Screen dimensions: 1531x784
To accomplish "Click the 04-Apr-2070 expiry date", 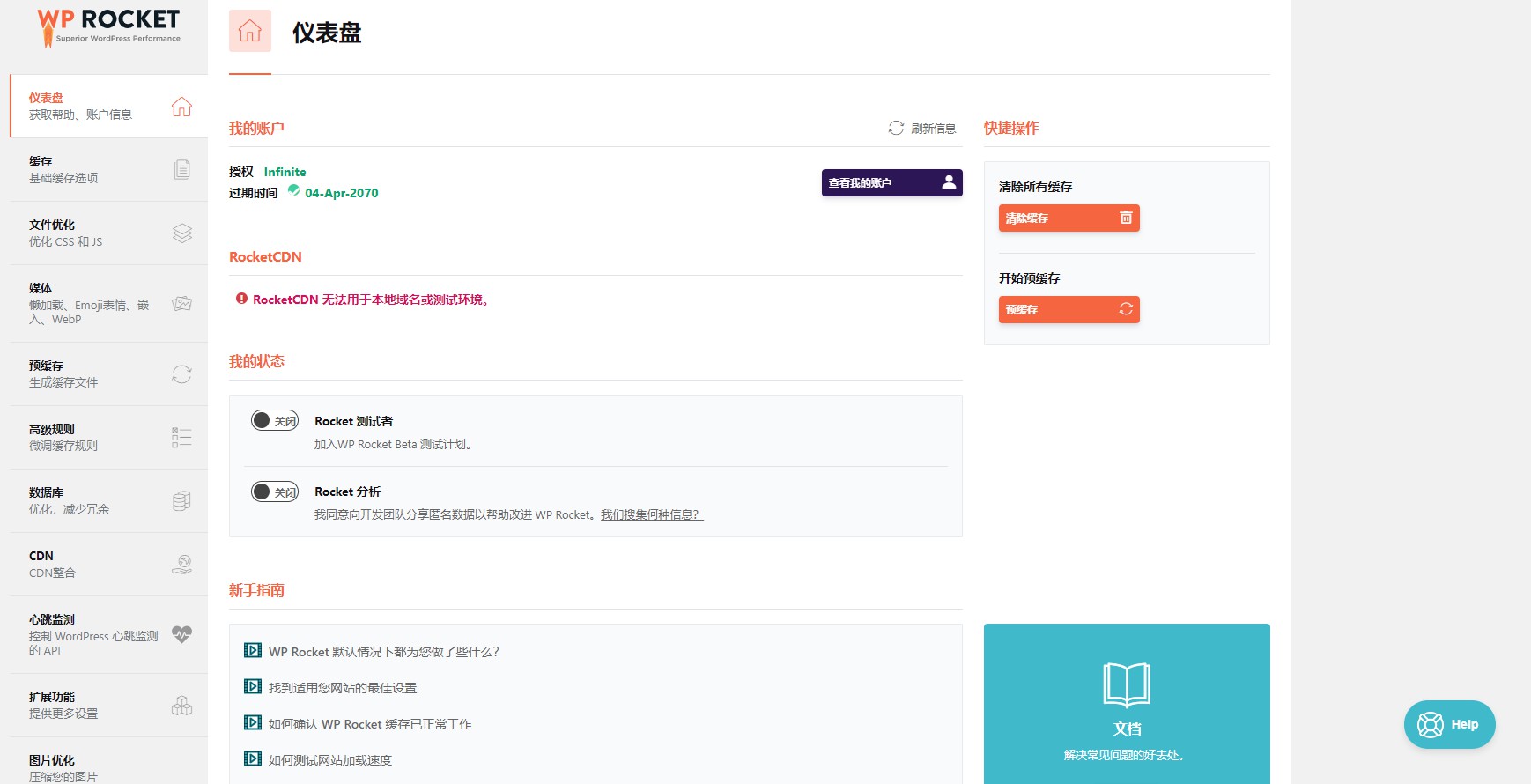I will click(x=342, y=193).
